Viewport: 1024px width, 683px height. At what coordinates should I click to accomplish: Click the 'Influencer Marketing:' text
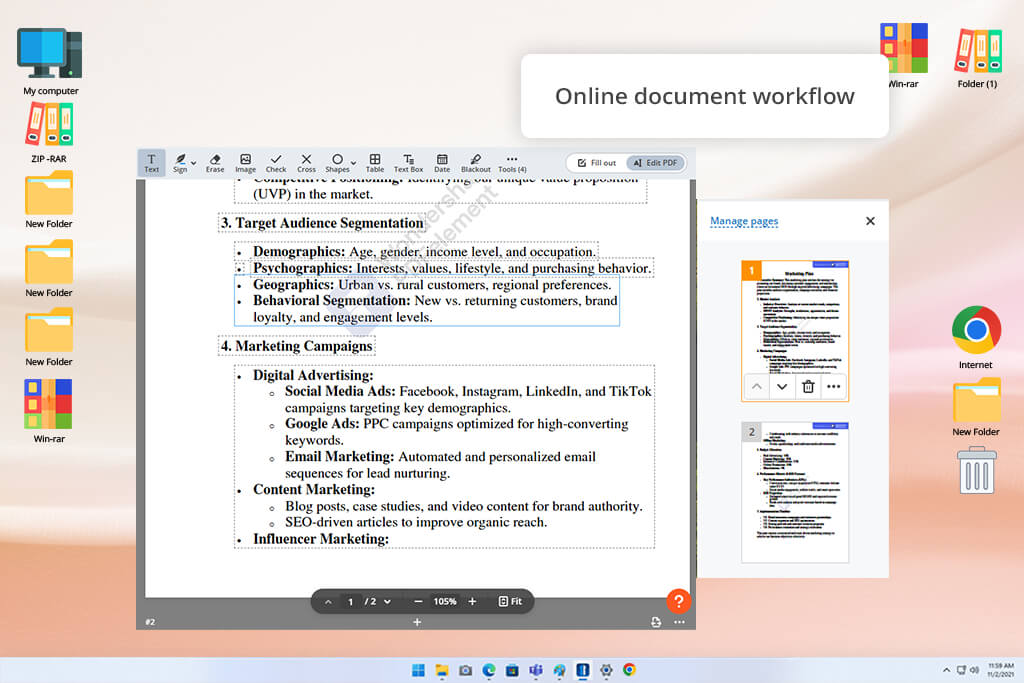(321, 539)
